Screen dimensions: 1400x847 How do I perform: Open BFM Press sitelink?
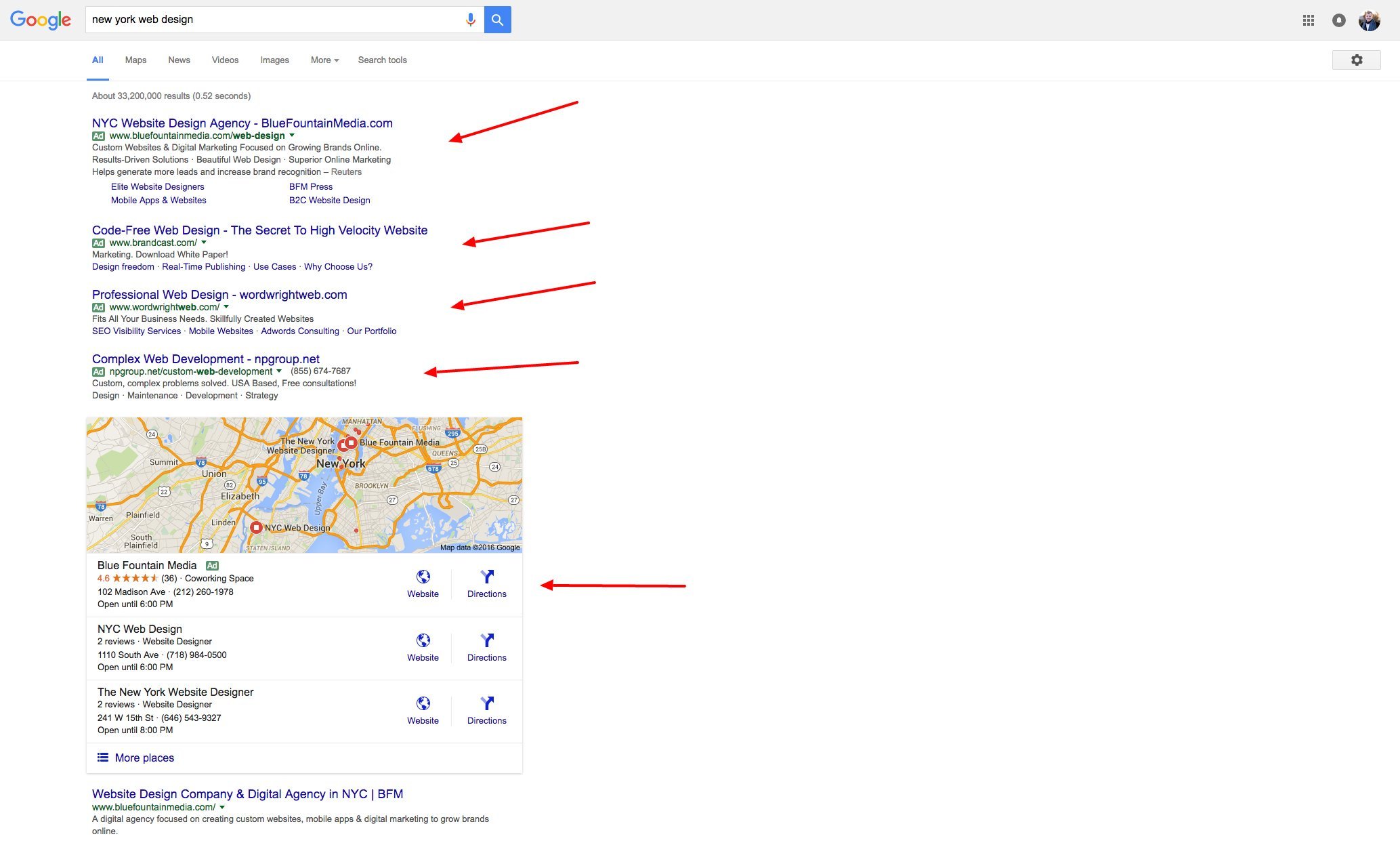[311, 187]
